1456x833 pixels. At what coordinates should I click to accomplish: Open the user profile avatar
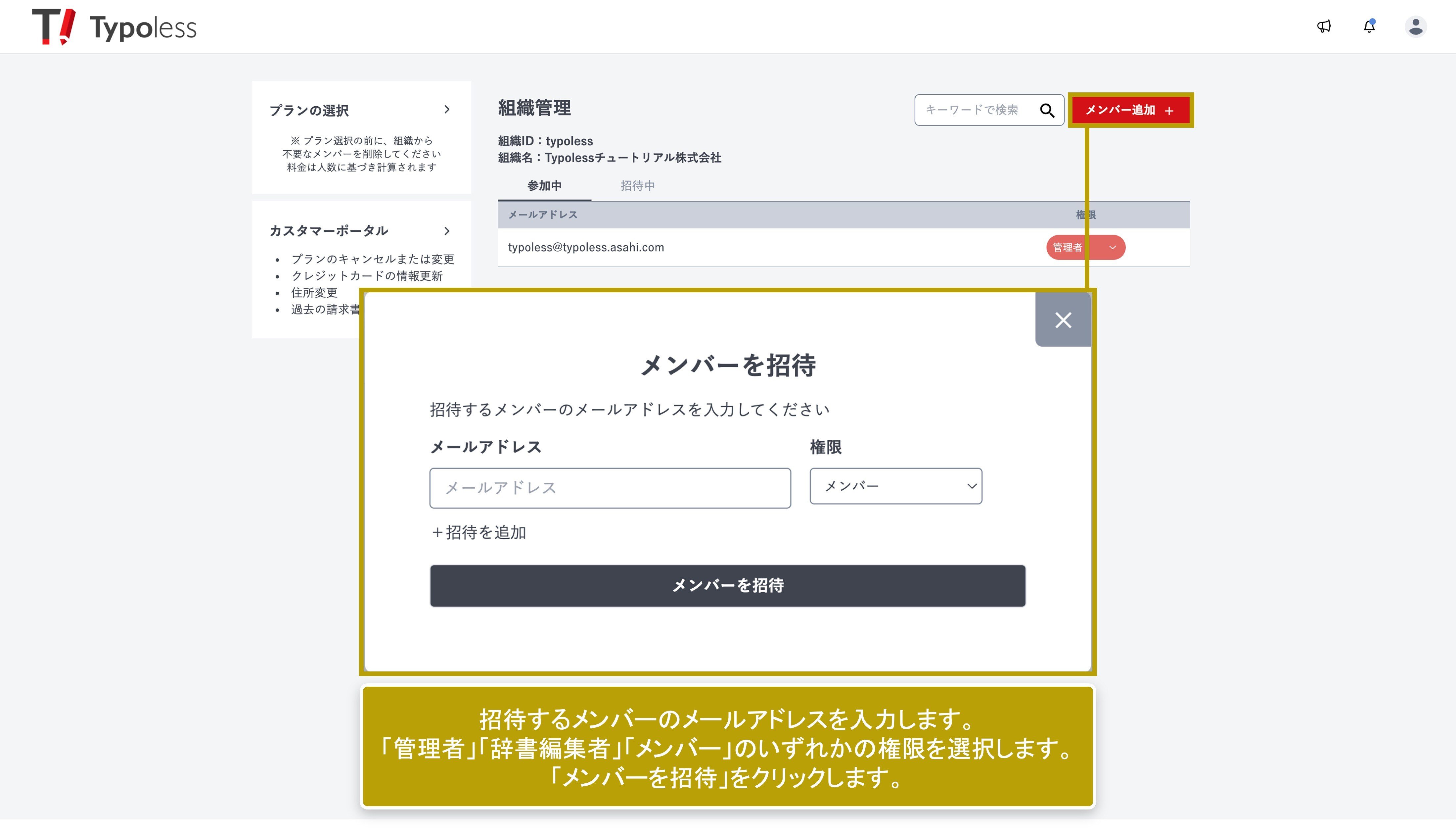(1415, 26)
